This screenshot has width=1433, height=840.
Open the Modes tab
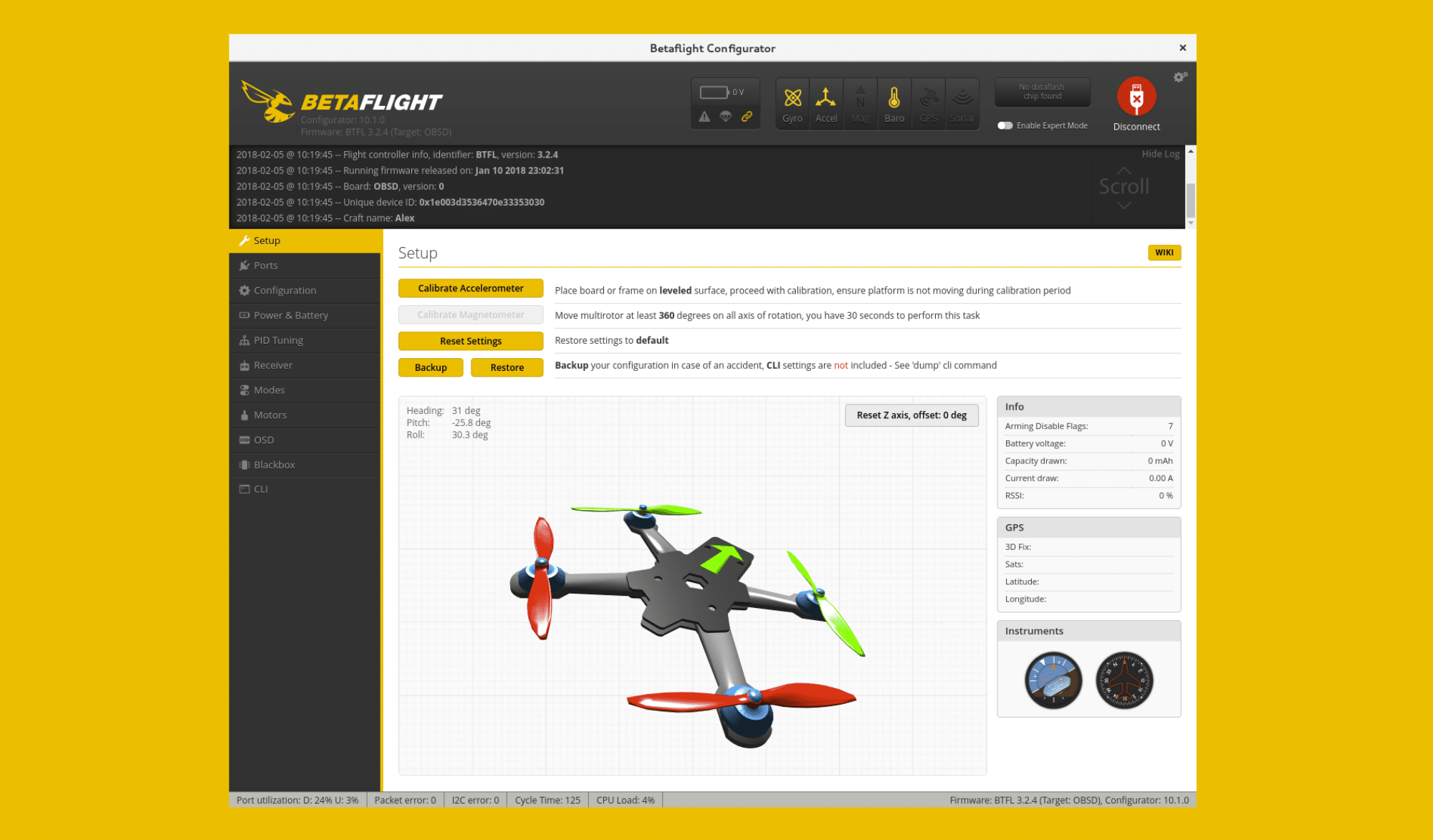pyautogui.click(x=305, y=390)
